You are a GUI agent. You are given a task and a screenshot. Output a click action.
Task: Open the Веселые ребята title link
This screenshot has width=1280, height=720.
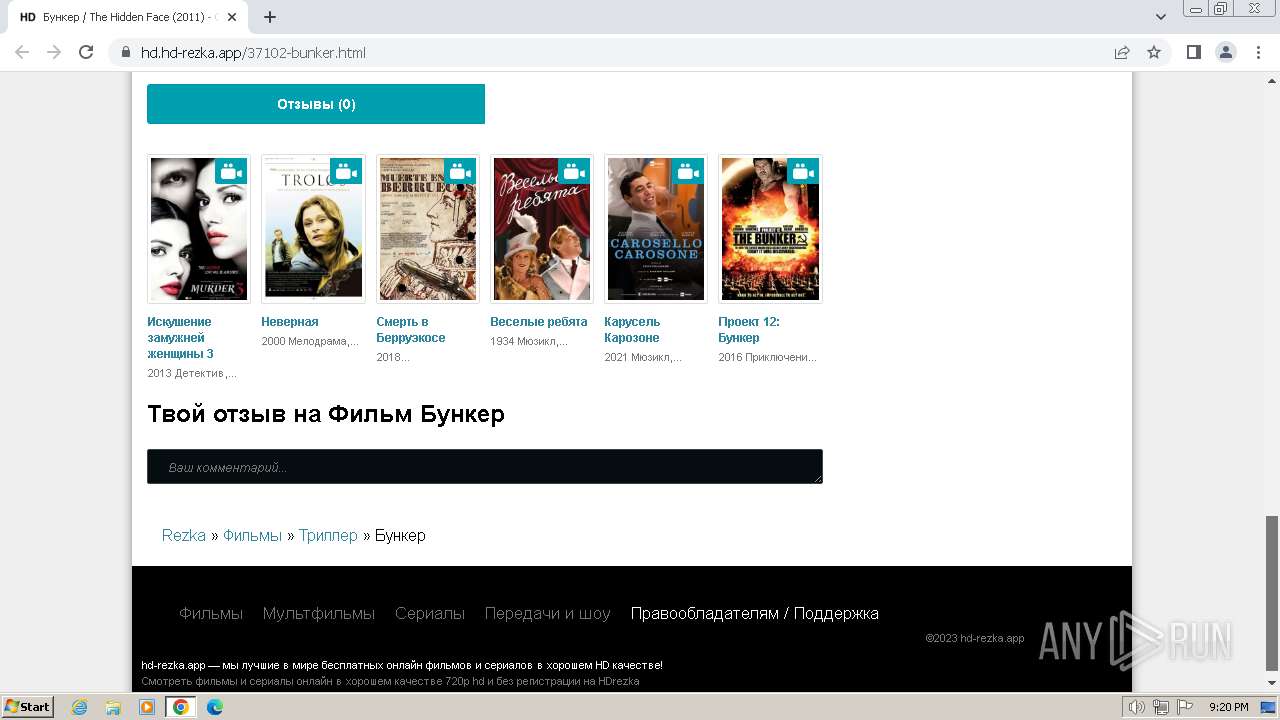(x=539, y=322)
